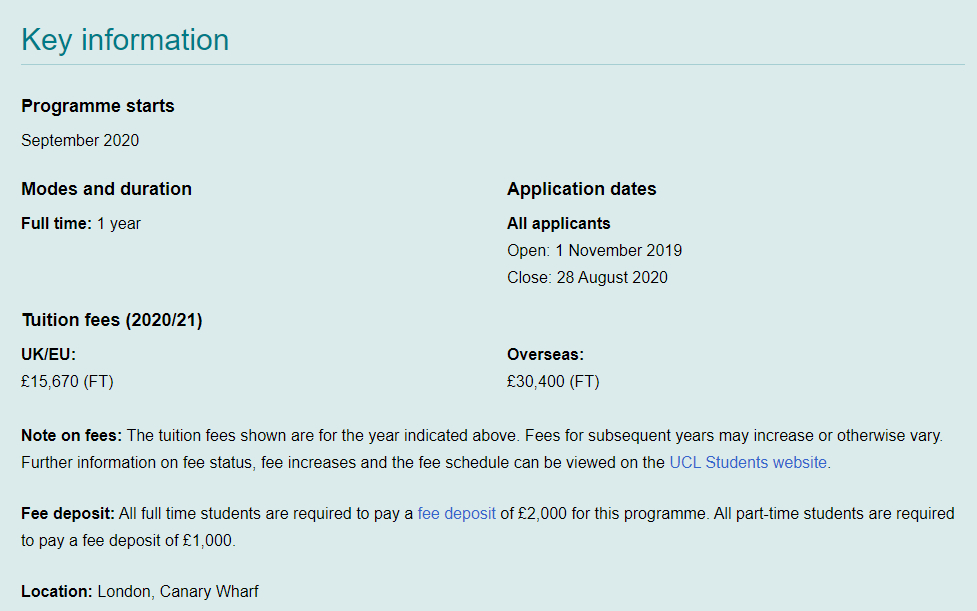The height and width of the screenshot is (611, 977).
Task: Click the Key information heading
Action: (125, 40)
